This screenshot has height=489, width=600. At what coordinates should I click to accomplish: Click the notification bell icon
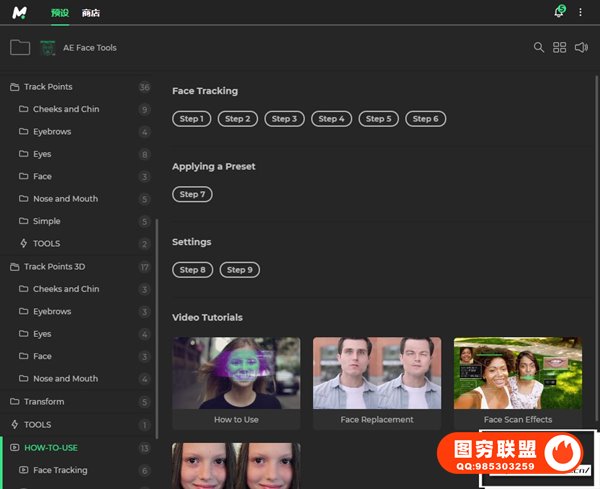(x=559, y=12)
